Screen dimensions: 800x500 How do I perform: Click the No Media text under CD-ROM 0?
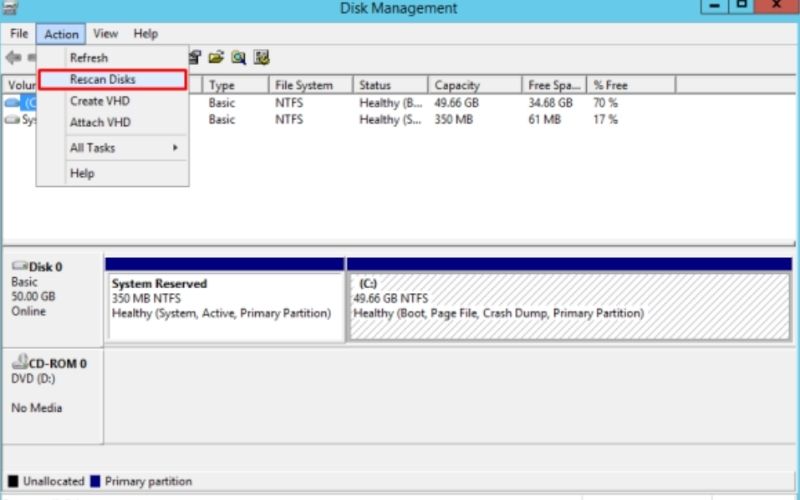coord(37,408)
